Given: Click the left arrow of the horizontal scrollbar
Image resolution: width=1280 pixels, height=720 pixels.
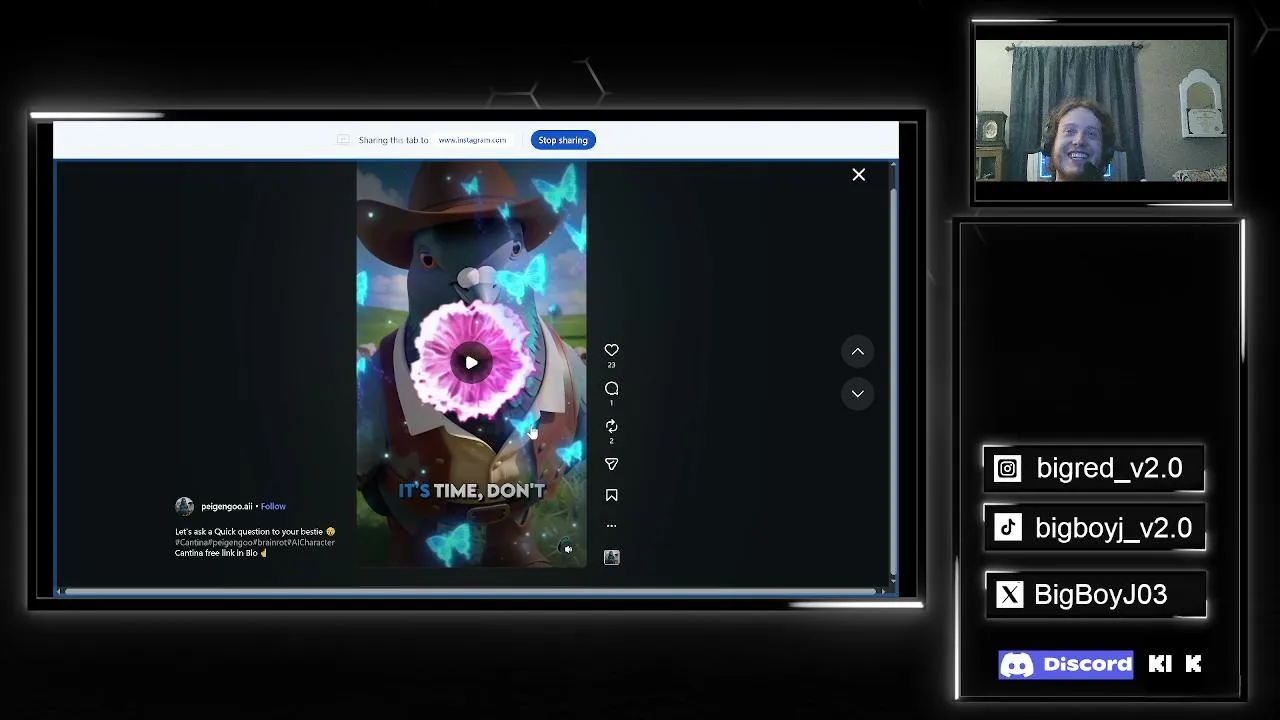Looking at the screenshot, I should point(60,591).
